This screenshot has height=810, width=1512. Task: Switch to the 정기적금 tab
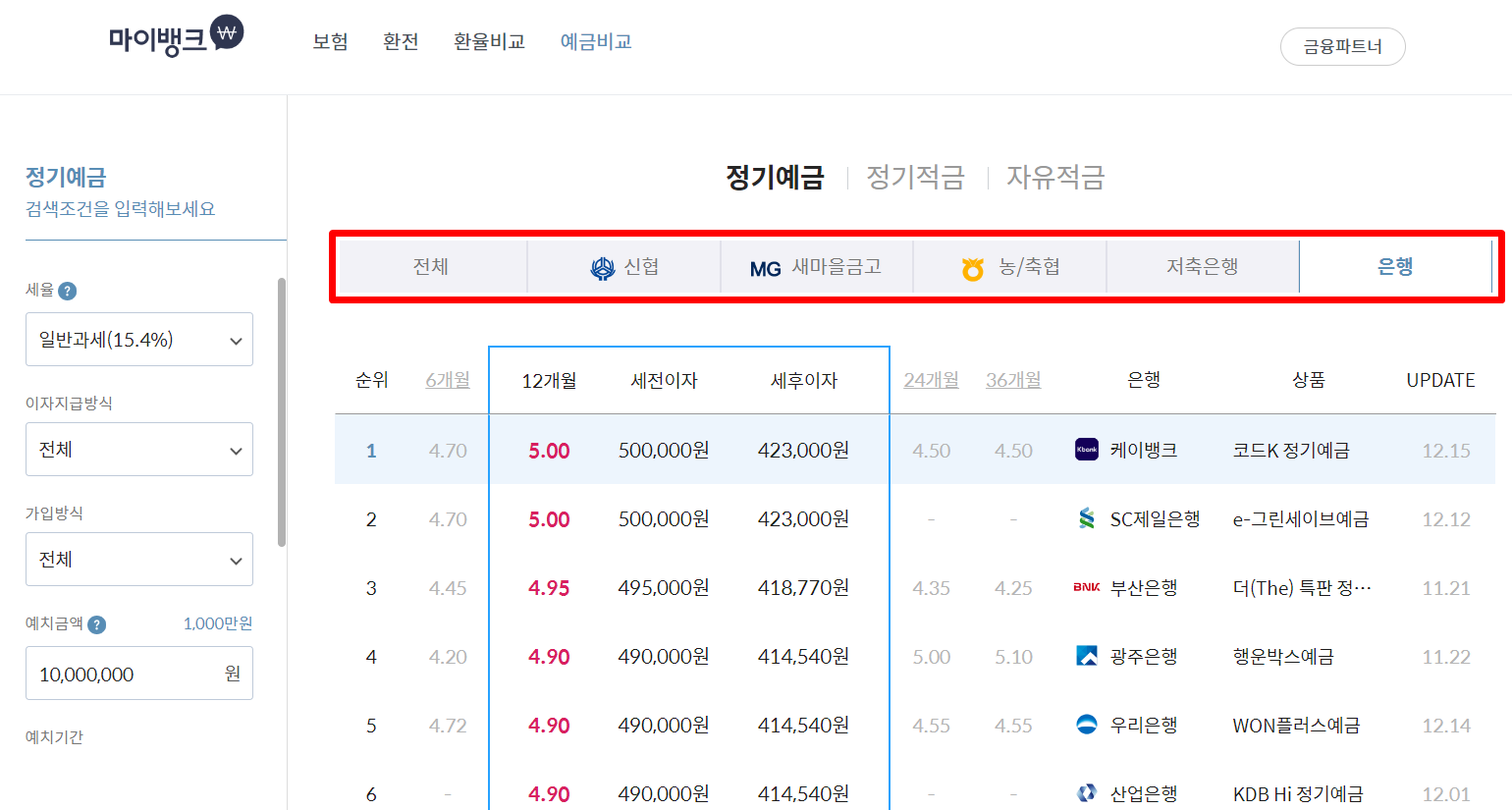click(x=914, y=178)
